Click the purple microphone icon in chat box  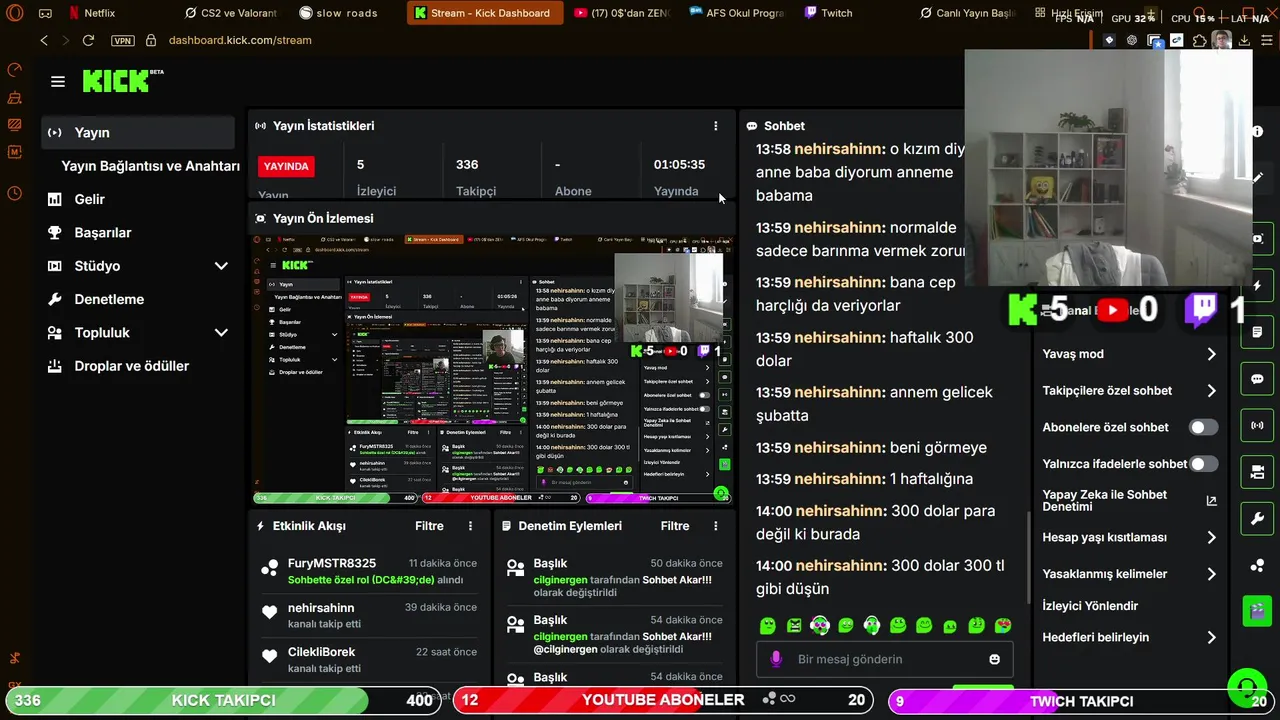point(776,659)
